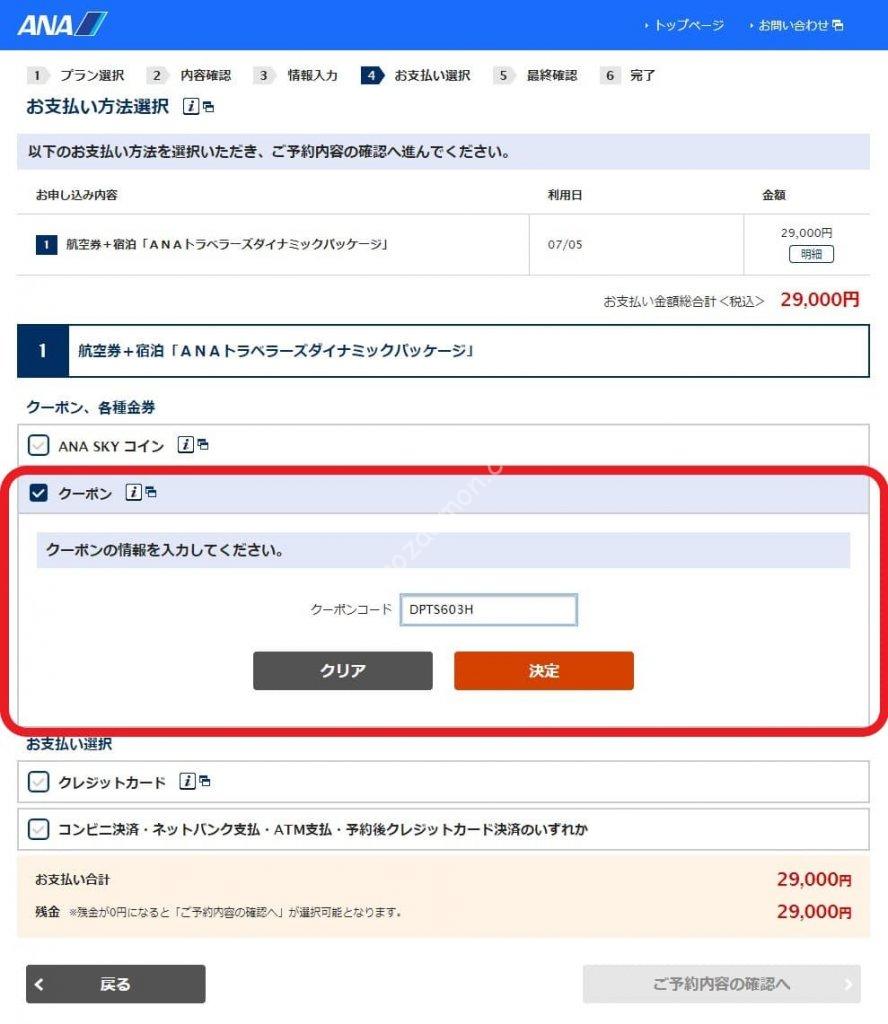Screen dimensions: 888x1024
Task: Uncheck the クーポン checkbox
Action: [39, 493]
